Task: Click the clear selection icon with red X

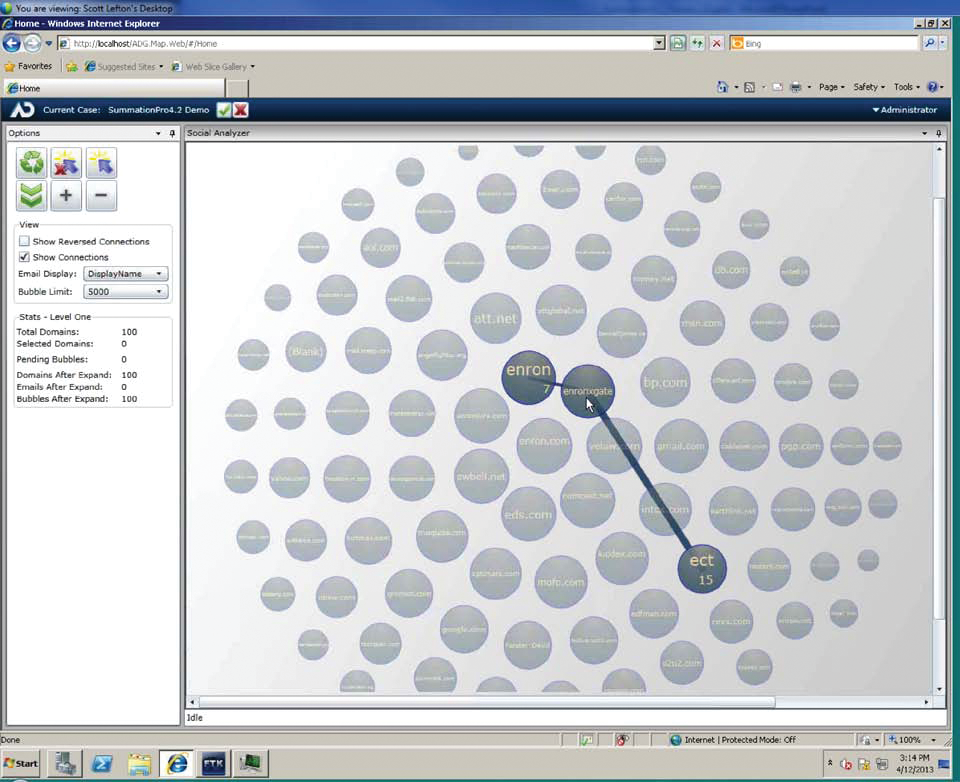Action: click(66, 162)
